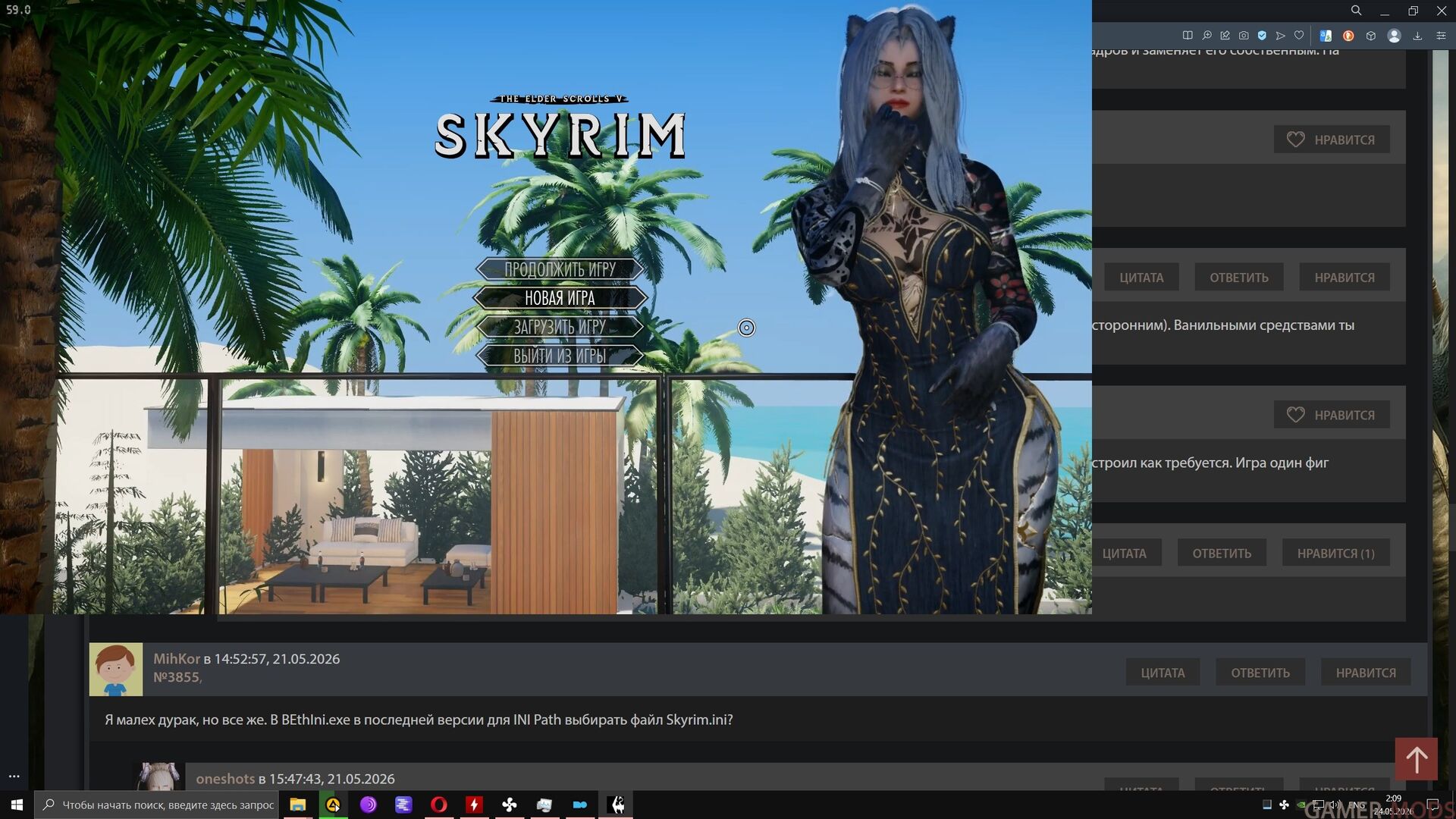Open NVIDIA tray icon

click(x=1301, y=805)
